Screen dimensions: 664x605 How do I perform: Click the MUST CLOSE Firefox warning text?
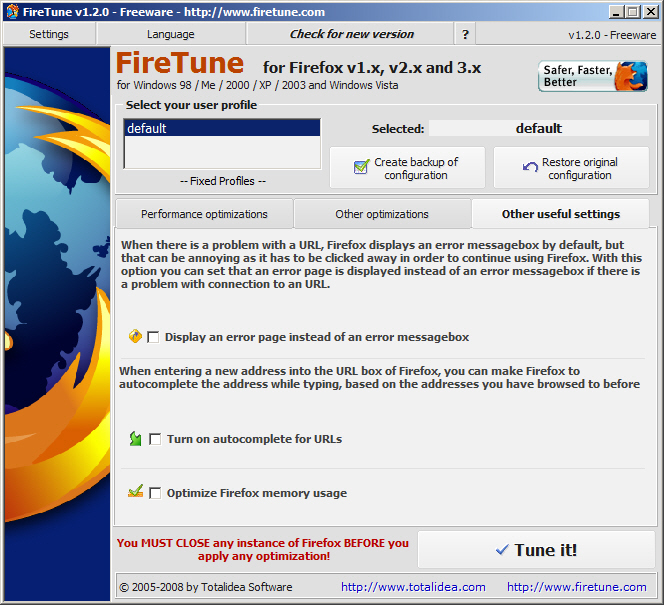[x=263, y=550]
